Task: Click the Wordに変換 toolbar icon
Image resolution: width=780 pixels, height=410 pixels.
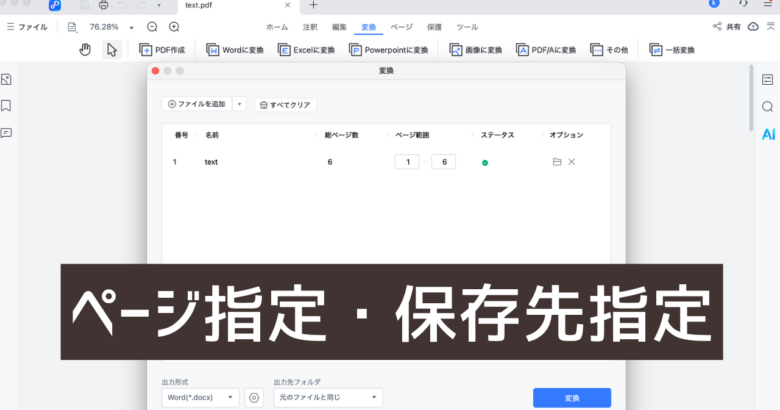Action: [x=236, y=49]
